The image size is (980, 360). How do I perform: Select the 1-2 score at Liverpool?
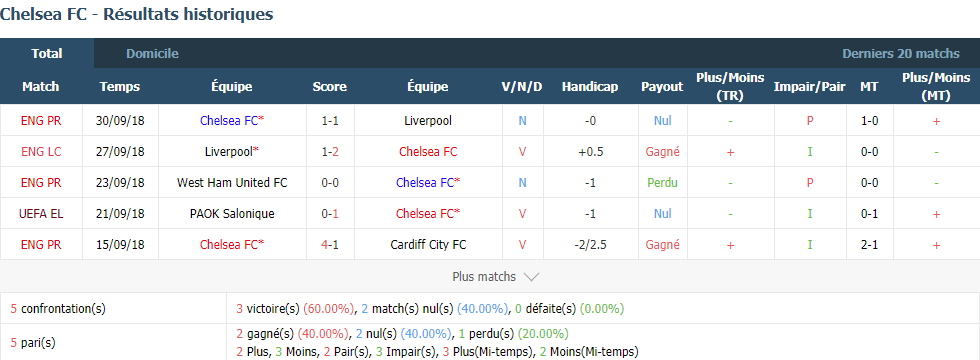click(x=329, y=151)
